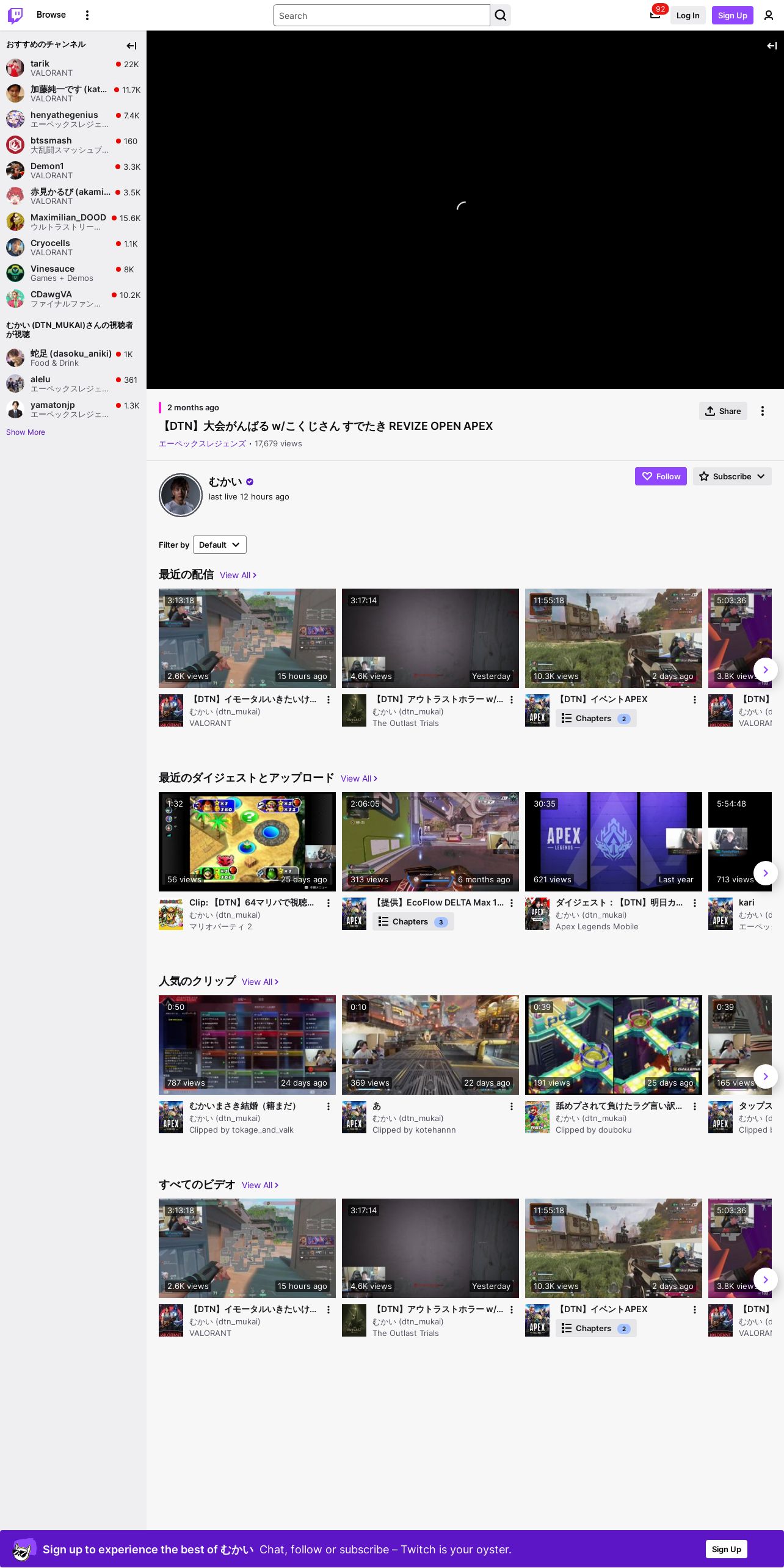Open yamatonjp channel in sidebar
The width and height of the screenshot is (784, 1568).
(73, 409)
